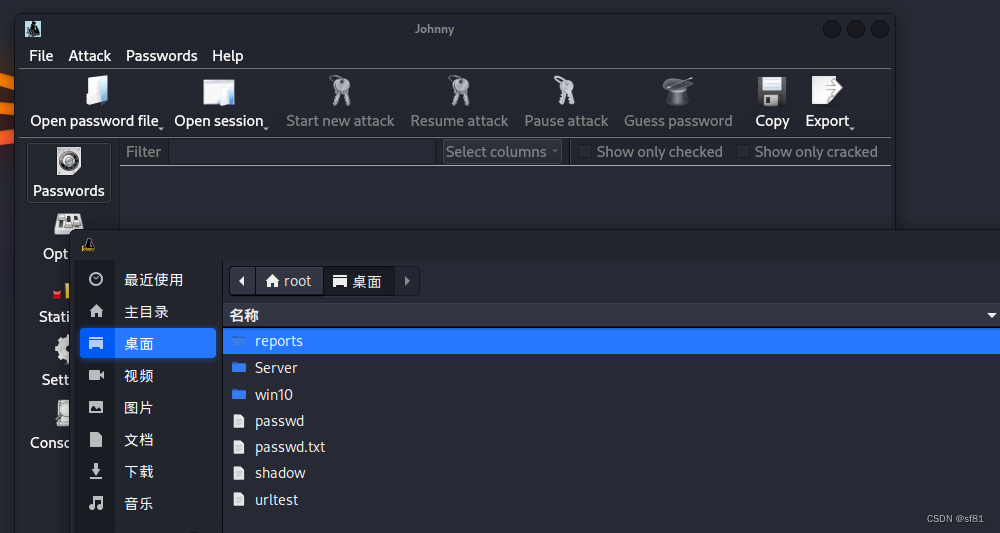Viewport: 1000px width, 533px height.
Task: Select the 最近使用 recent clock icon
Action: pos(96,279)
